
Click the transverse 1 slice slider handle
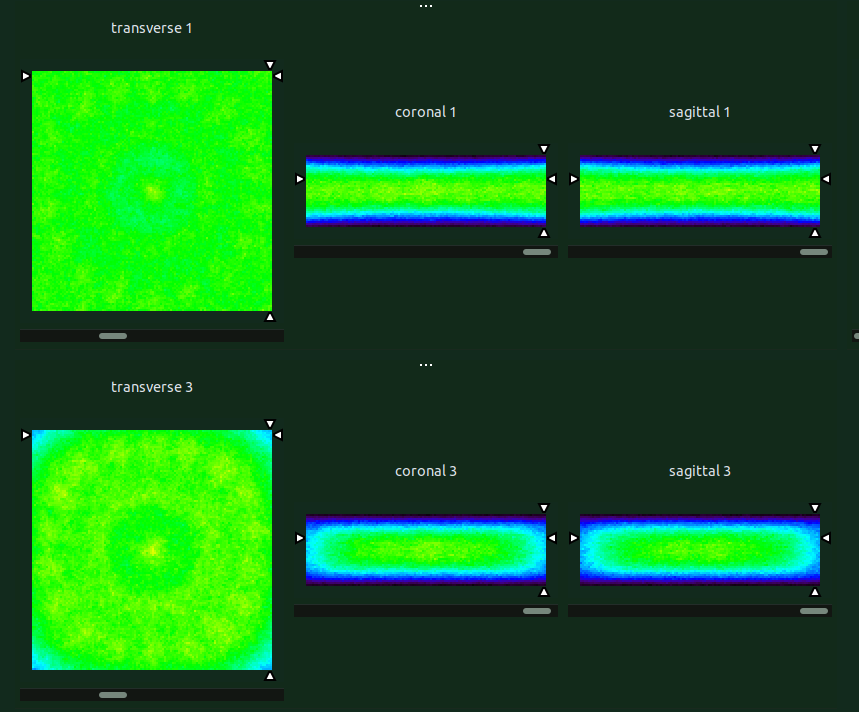click(x=113, y=336)
